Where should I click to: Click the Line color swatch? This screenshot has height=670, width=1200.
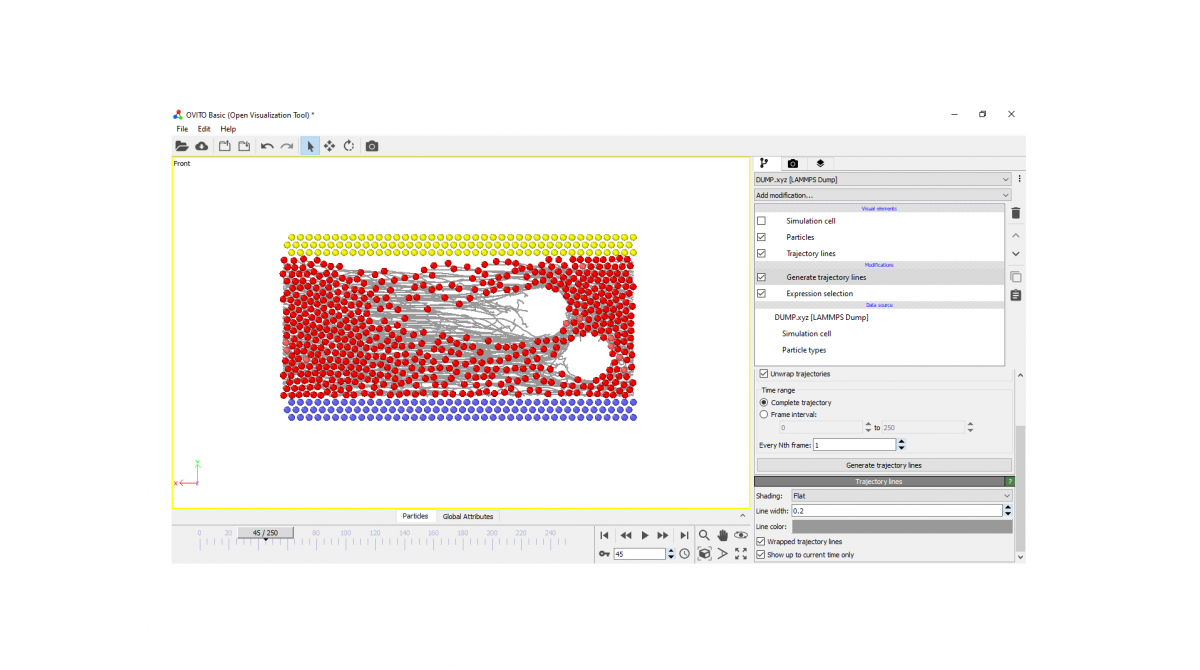900,527
